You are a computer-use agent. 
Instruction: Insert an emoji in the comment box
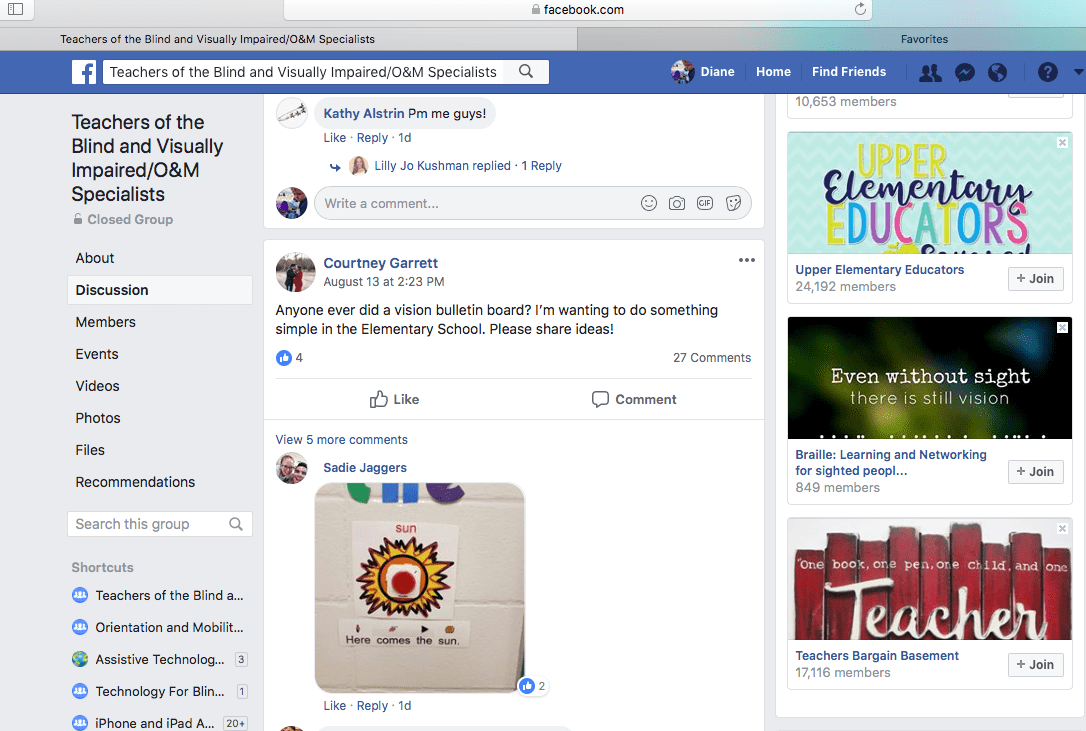click(648, 203)
